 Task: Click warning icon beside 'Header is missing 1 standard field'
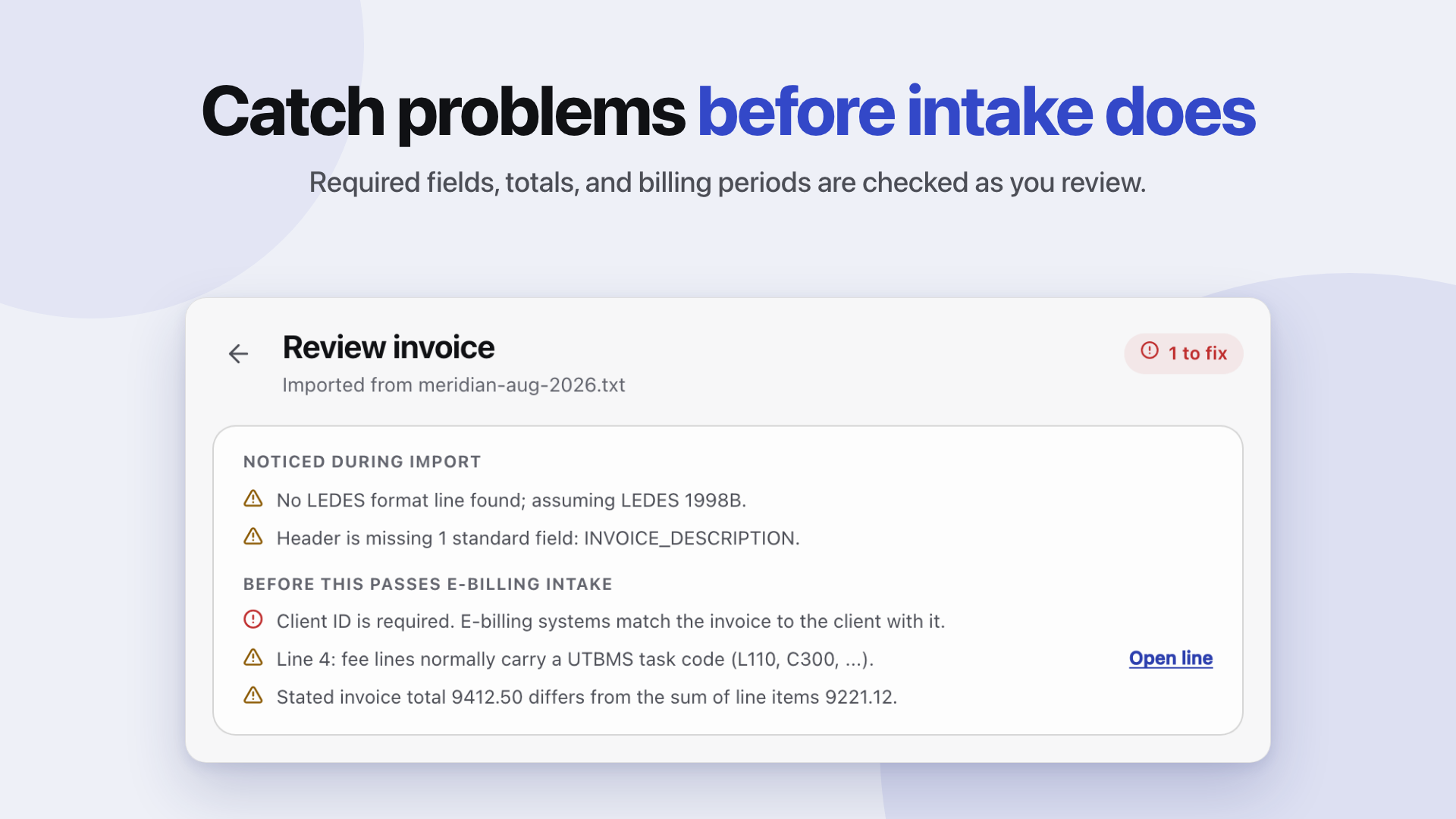[253, 537]
